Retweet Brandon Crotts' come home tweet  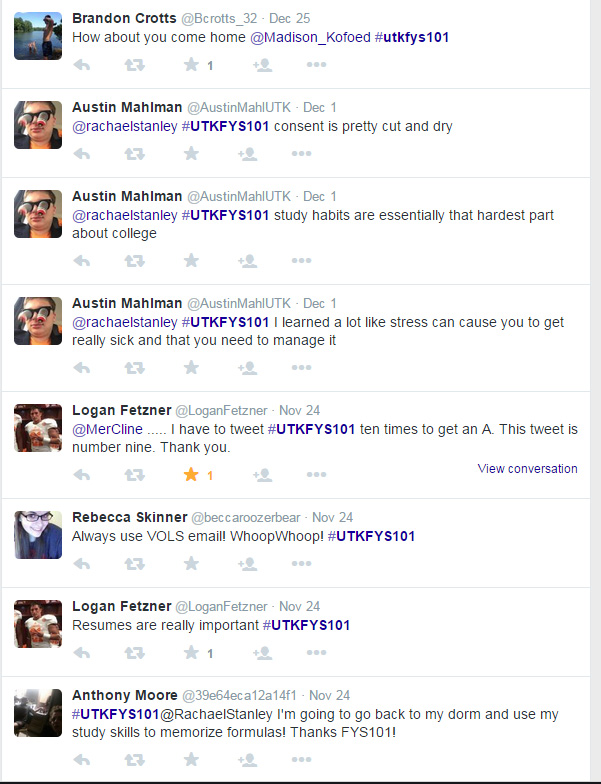click(x=133, y=65)
